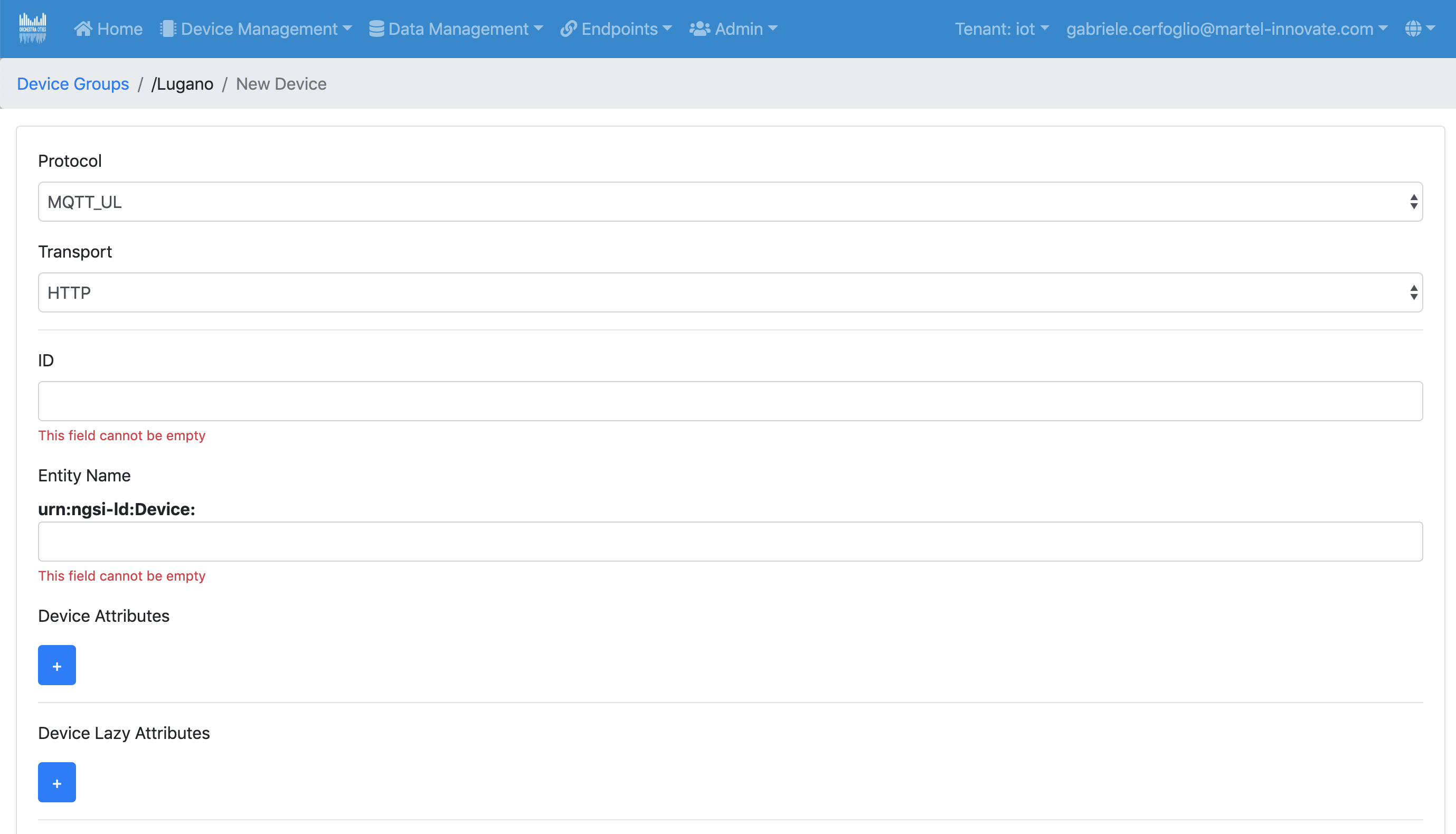Viewport: 1456px width, 834px height.
Task: Click the Admin users icon
Action: pyautogui.click(x=699, y=29)
